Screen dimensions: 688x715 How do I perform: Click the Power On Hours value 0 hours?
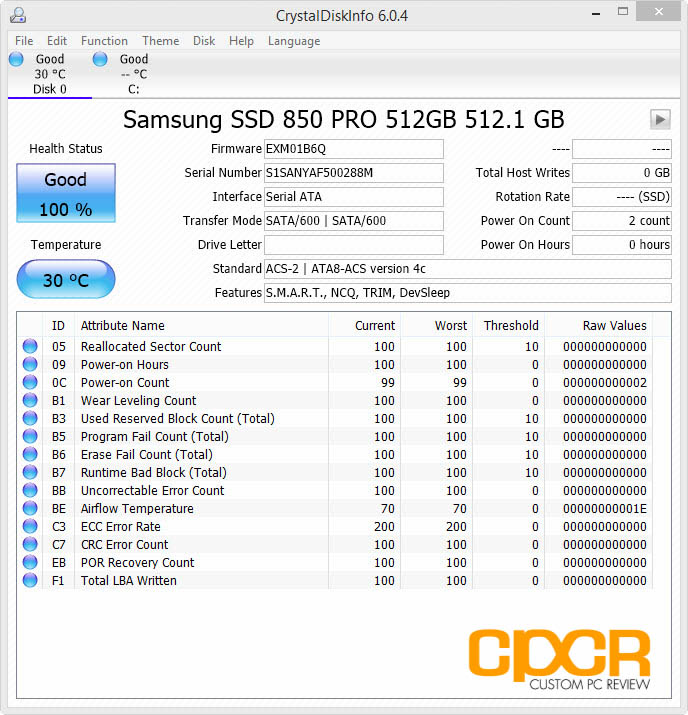622,245
